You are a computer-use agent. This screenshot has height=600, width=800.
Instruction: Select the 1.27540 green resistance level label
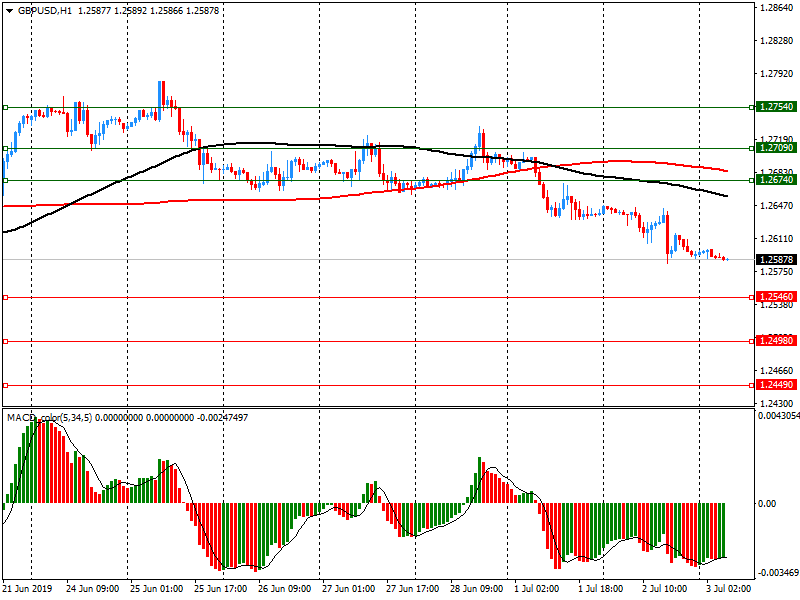click(x=777, y=107)
